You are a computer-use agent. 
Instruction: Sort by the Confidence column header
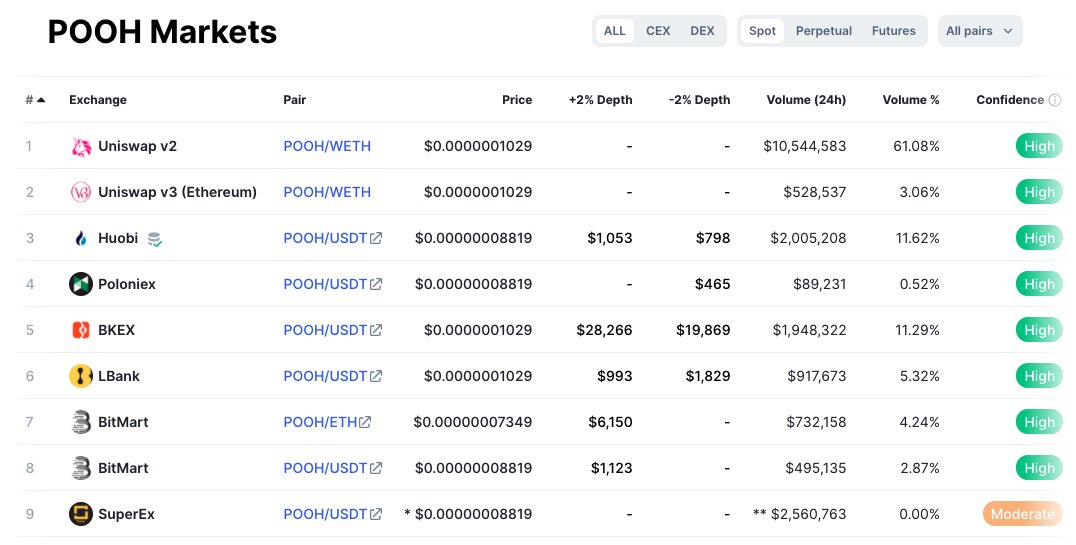coord(1010,100)
